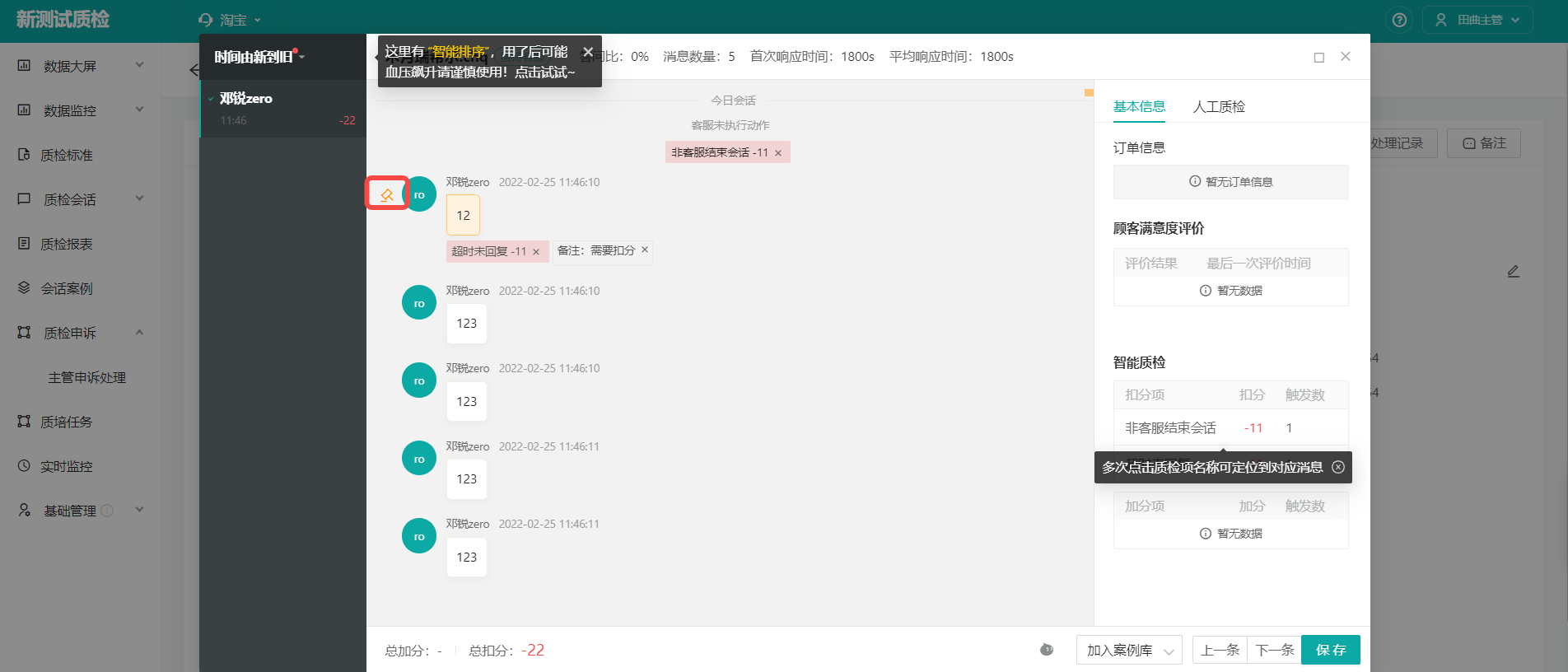This screenshot has height=672, width=1568.
Task: Click the 会话案例 layers icon
Action: click(24, 287)
